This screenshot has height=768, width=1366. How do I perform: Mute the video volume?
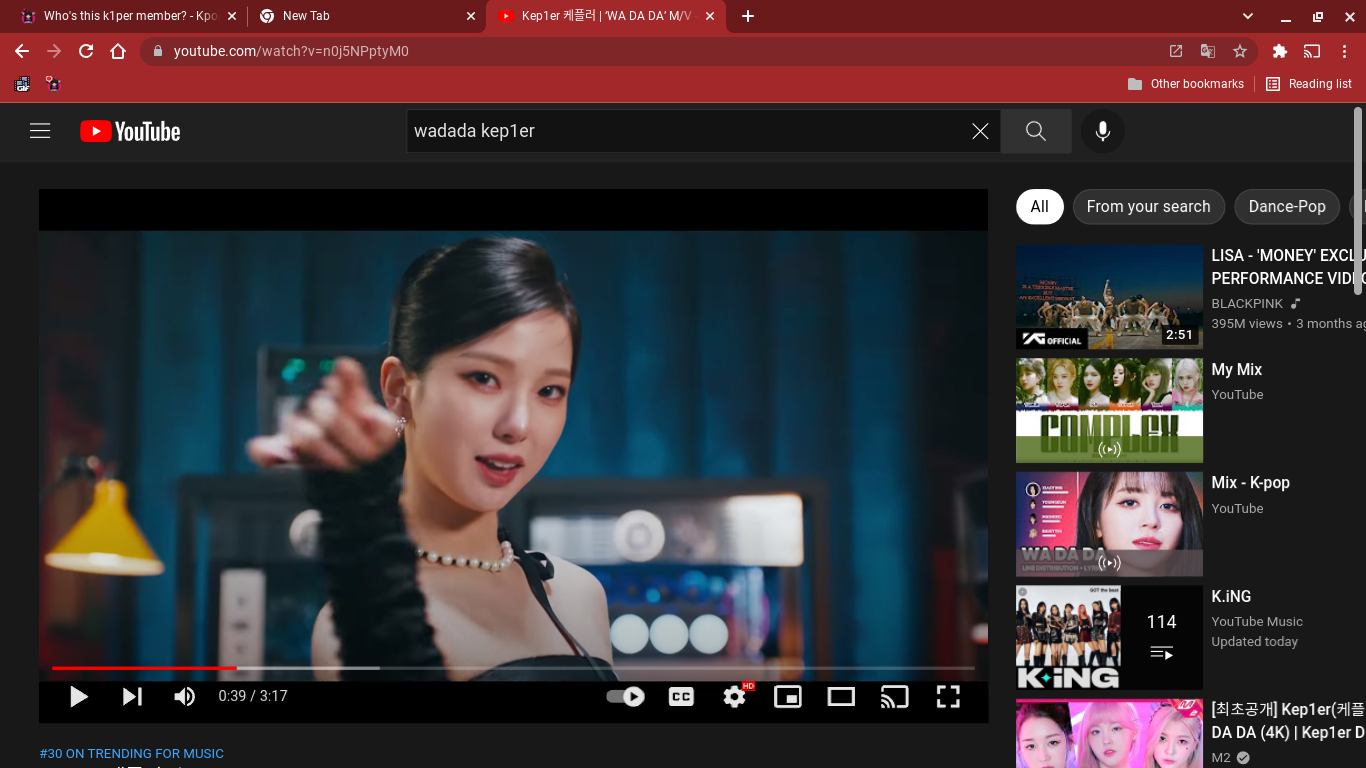[x=185, y=696]
